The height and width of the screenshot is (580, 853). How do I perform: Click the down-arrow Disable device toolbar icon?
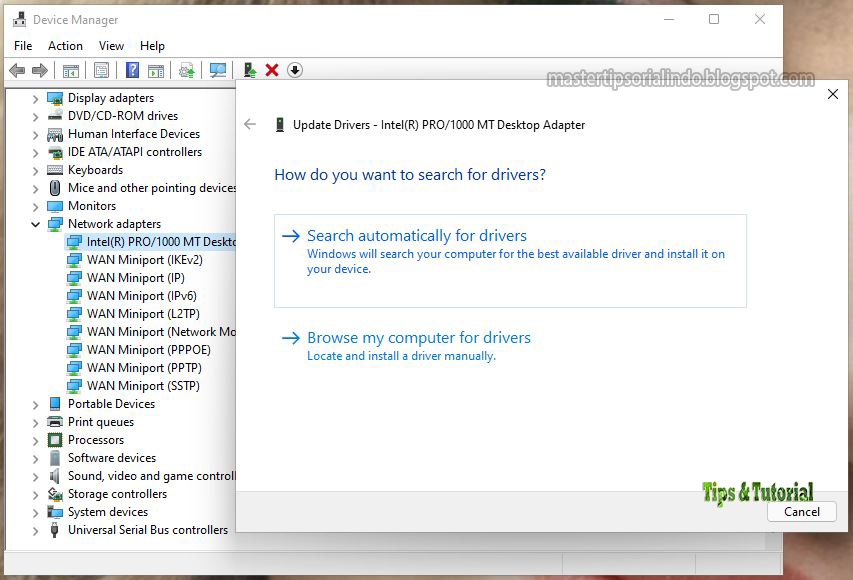coord(295,70)
